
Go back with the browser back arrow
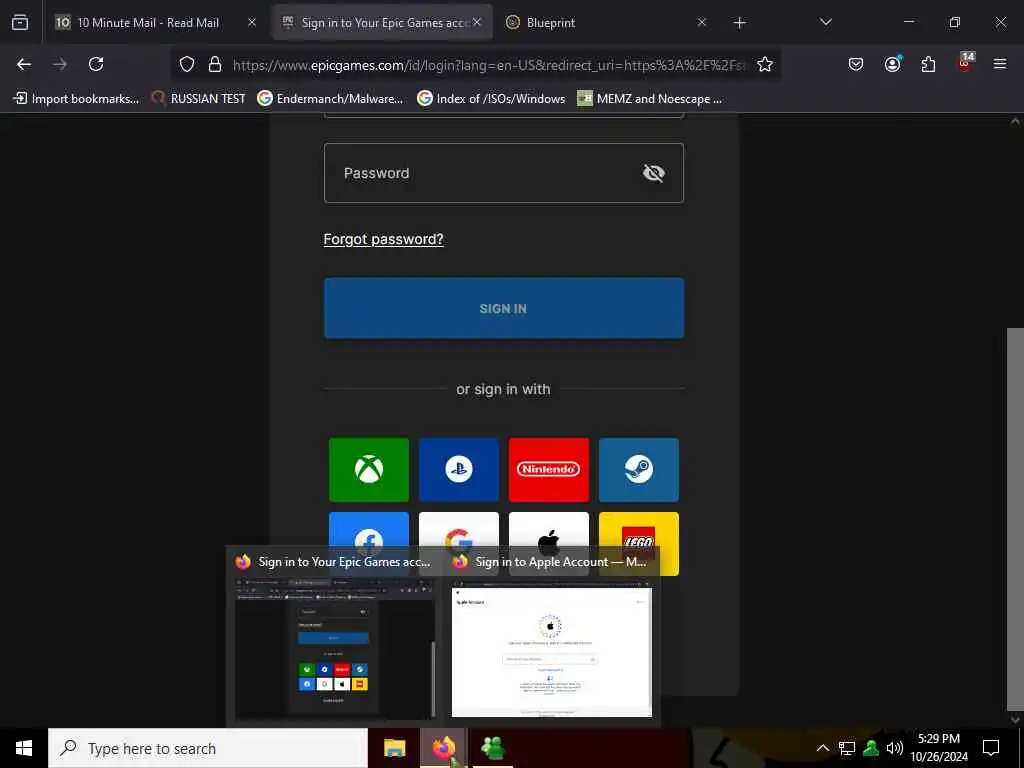point(24,64)
